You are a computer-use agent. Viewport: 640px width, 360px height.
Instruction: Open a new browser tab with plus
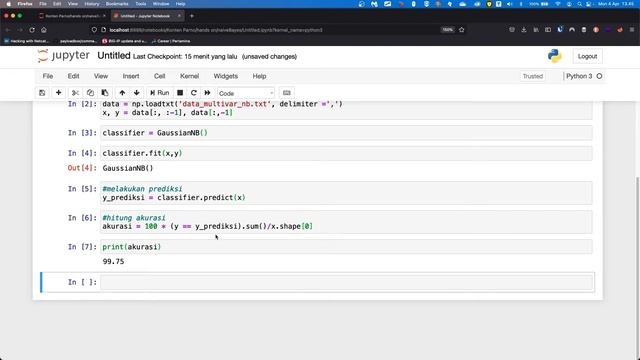pyautogui.click(x=192, y=16)
